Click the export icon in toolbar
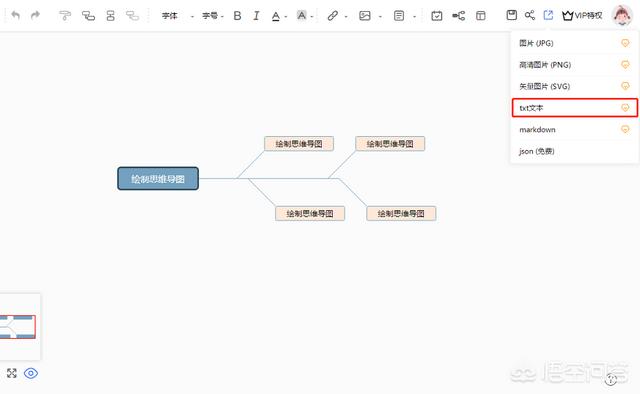 click(548, 15)
